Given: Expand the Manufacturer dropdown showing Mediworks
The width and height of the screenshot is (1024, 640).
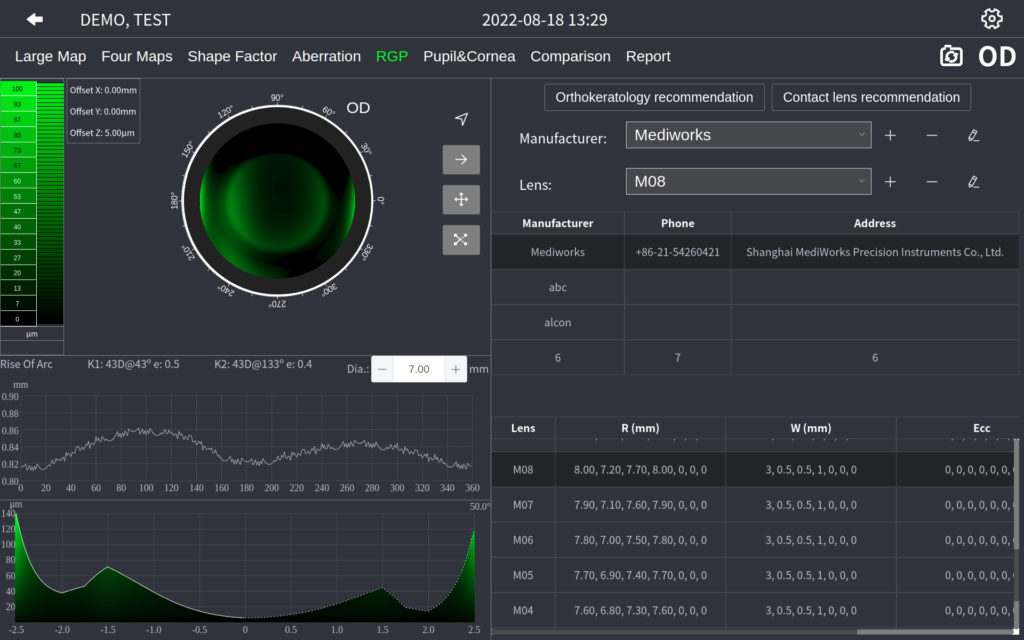Looking at the screenshot, I should [748, 135].
